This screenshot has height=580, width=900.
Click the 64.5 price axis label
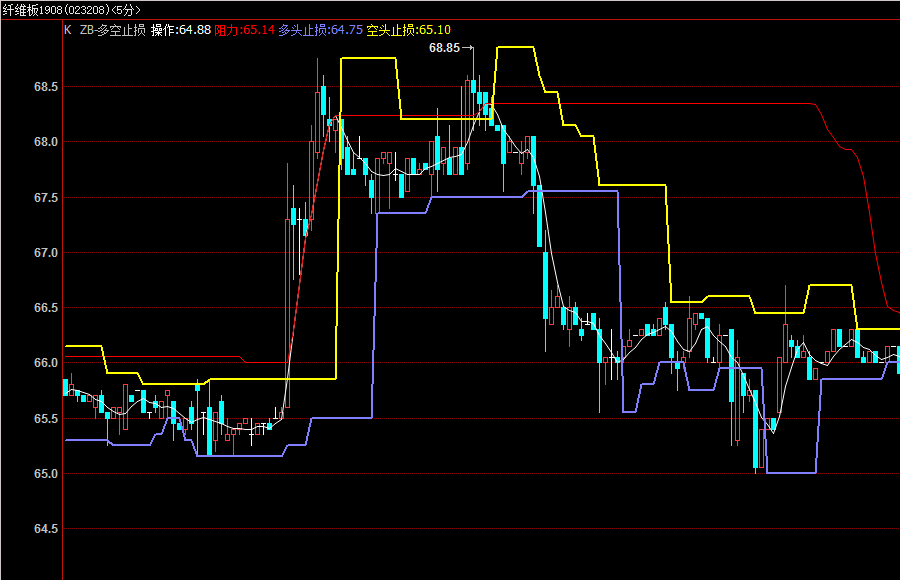click(46, 529)
